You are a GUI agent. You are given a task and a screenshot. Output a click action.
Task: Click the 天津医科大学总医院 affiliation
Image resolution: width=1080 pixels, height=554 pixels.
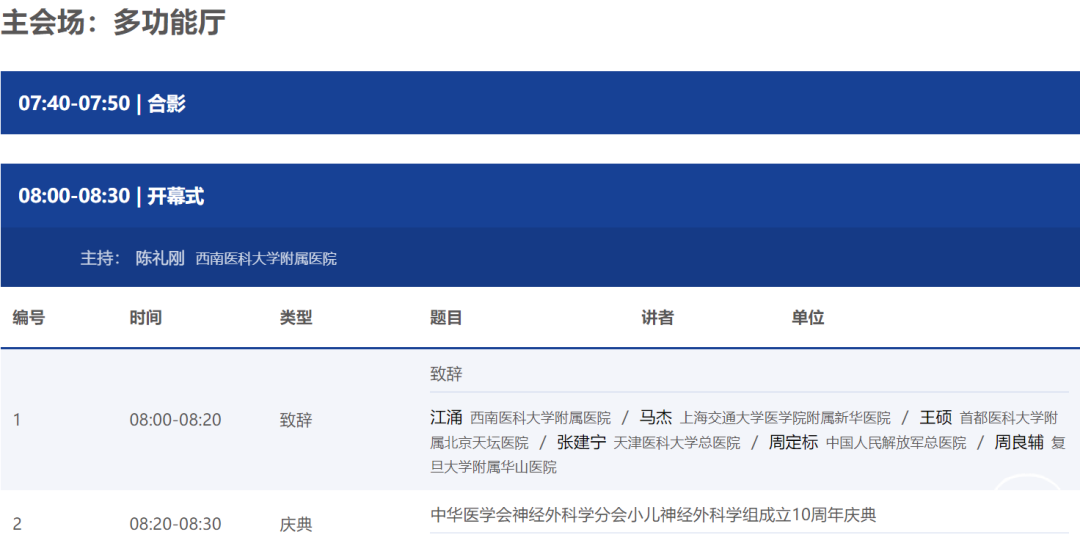click(x=677, y=443)
